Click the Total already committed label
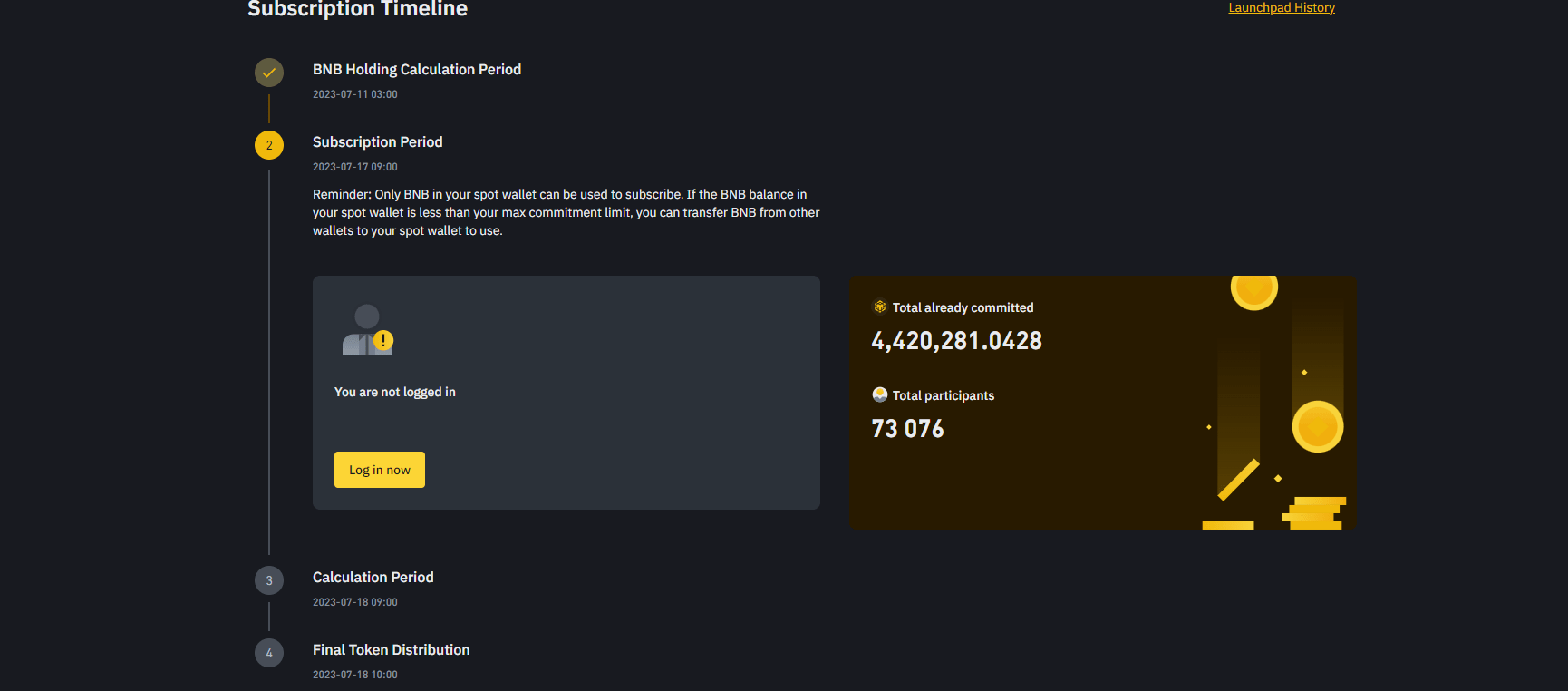 [x=963, y=307]
